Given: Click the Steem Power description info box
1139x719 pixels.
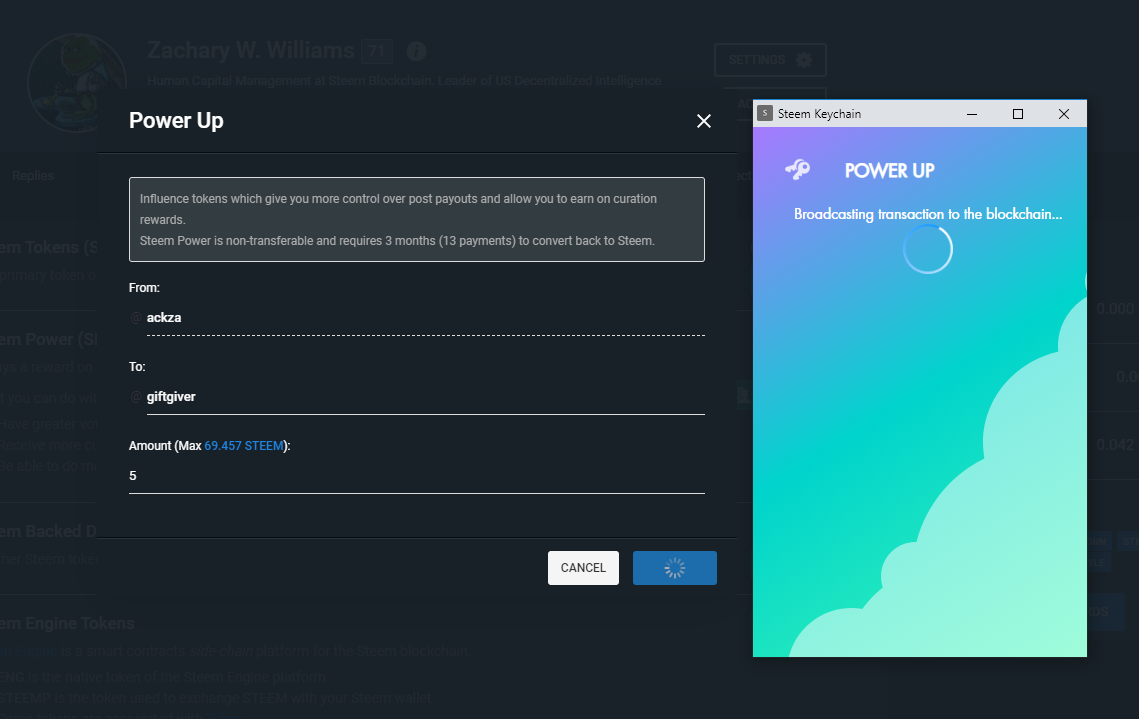Looking at the screenshot, I should (417, 219).
